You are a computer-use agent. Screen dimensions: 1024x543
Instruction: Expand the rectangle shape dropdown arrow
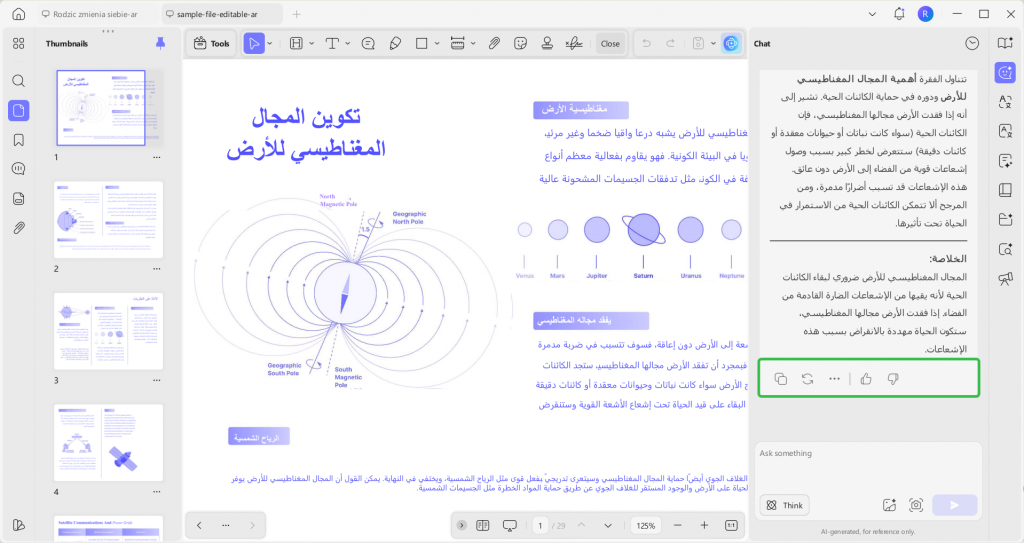[x=437, y=44]
